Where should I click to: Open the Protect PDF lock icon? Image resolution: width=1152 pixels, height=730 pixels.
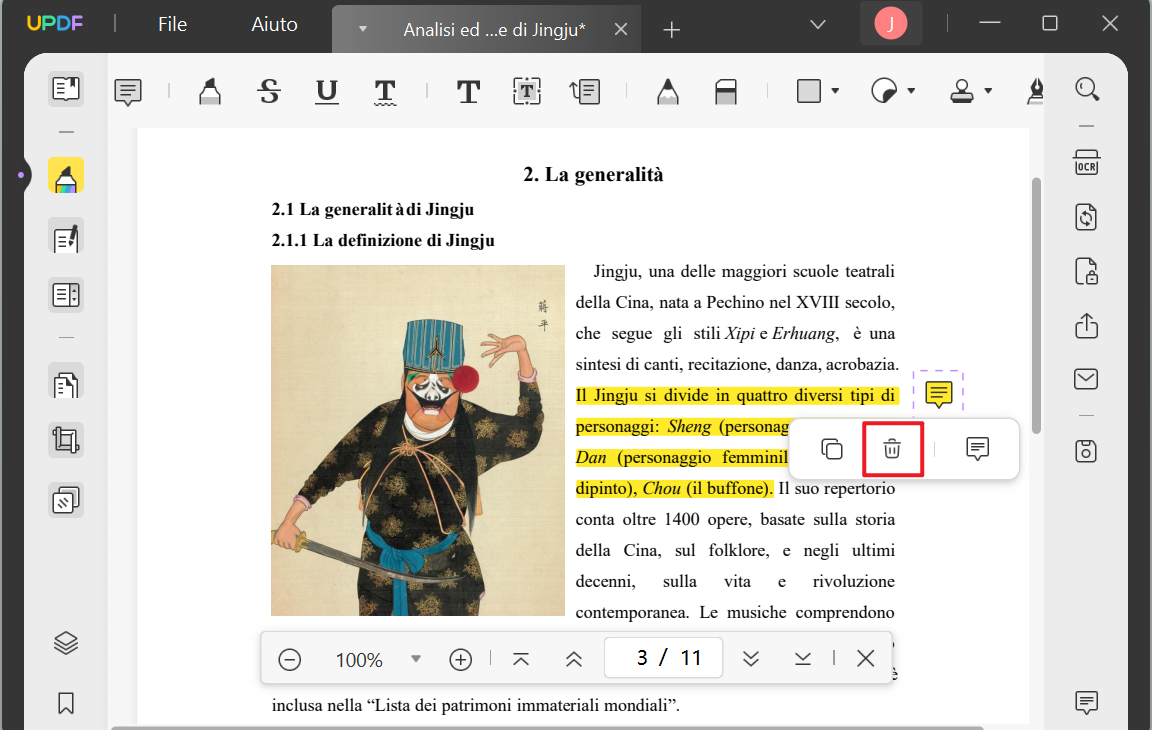pos(1087,271)
